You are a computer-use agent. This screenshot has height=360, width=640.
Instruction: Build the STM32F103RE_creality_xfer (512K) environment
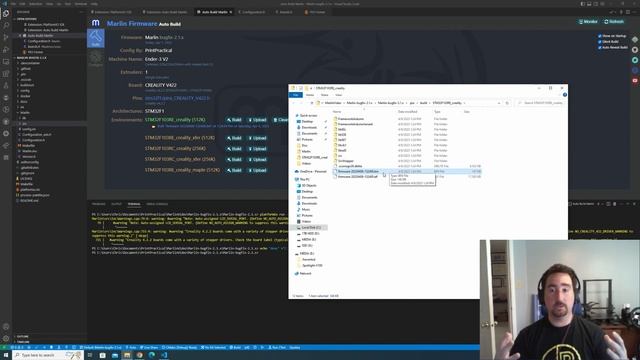coord(234,138)
